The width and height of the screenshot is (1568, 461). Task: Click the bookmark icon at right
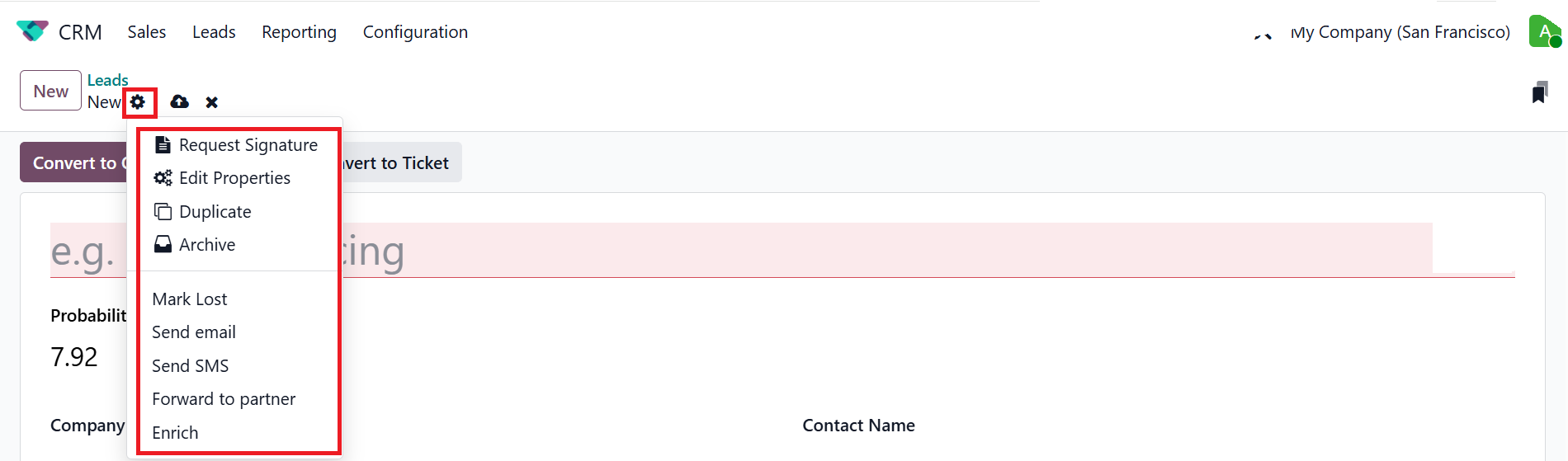tap(1539, 92)
